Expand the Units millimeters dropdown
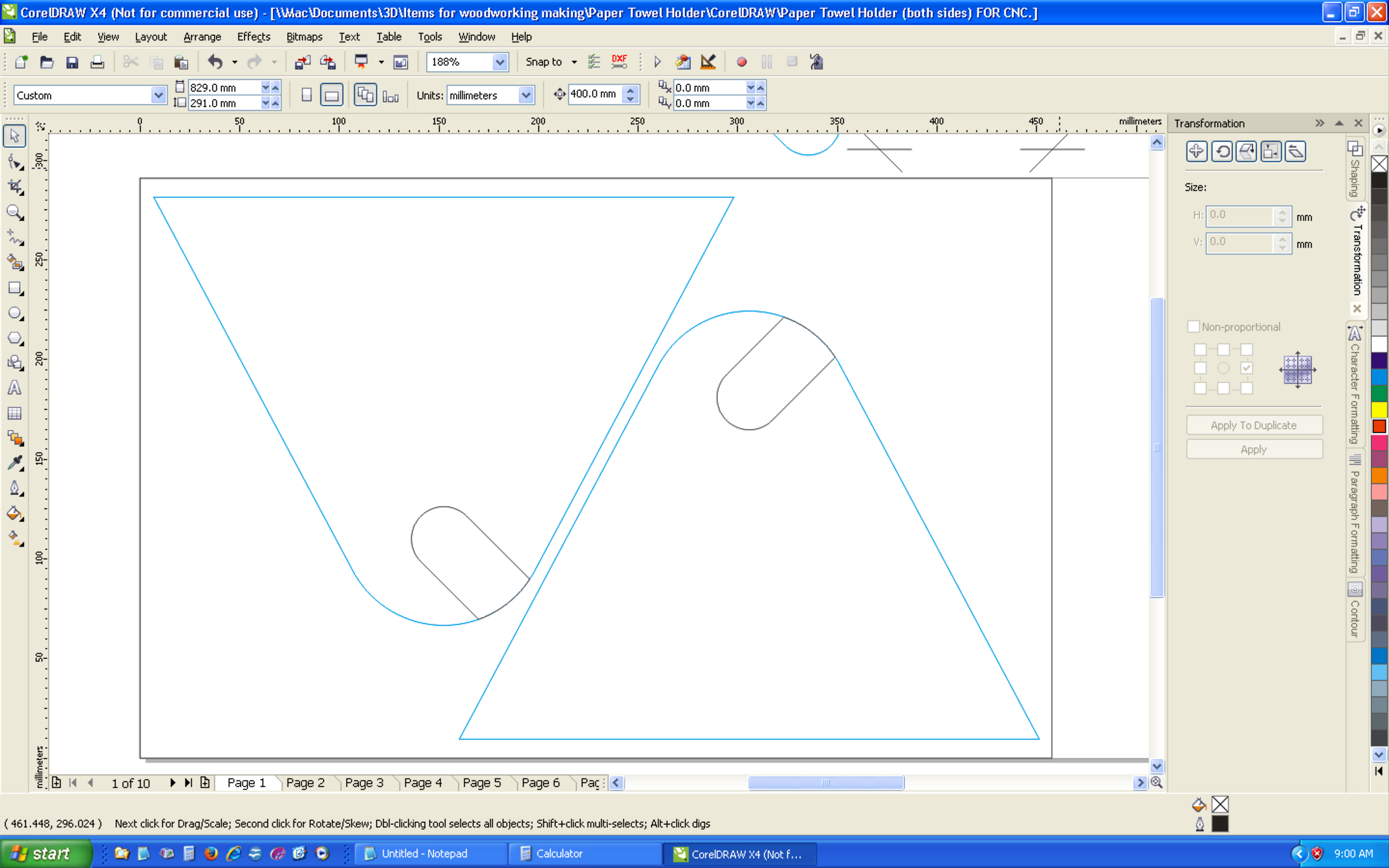Viewport: 1389px width, 868px height. (x=526, y=95)
